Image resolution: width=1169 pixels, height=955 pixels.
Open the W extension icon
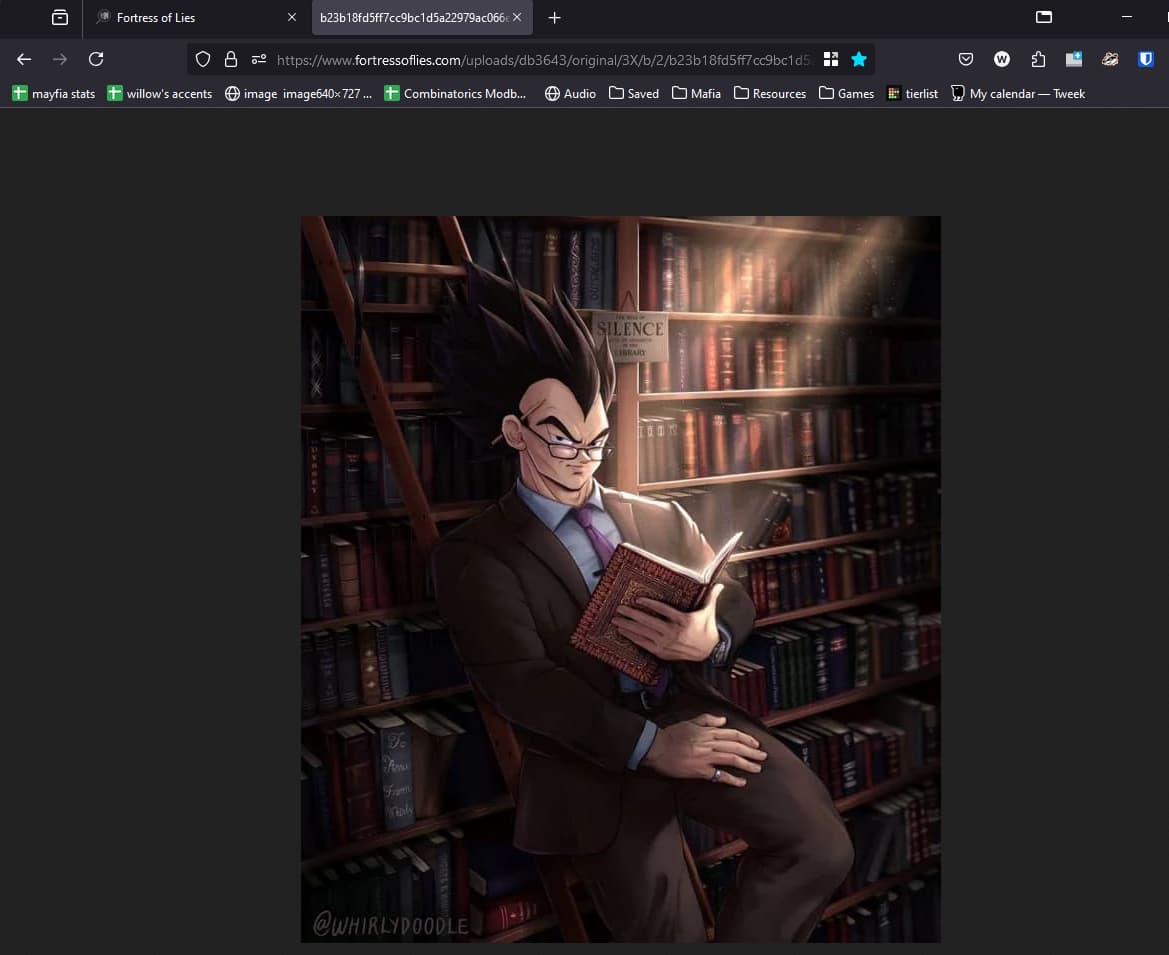[x=1002, y=60]
